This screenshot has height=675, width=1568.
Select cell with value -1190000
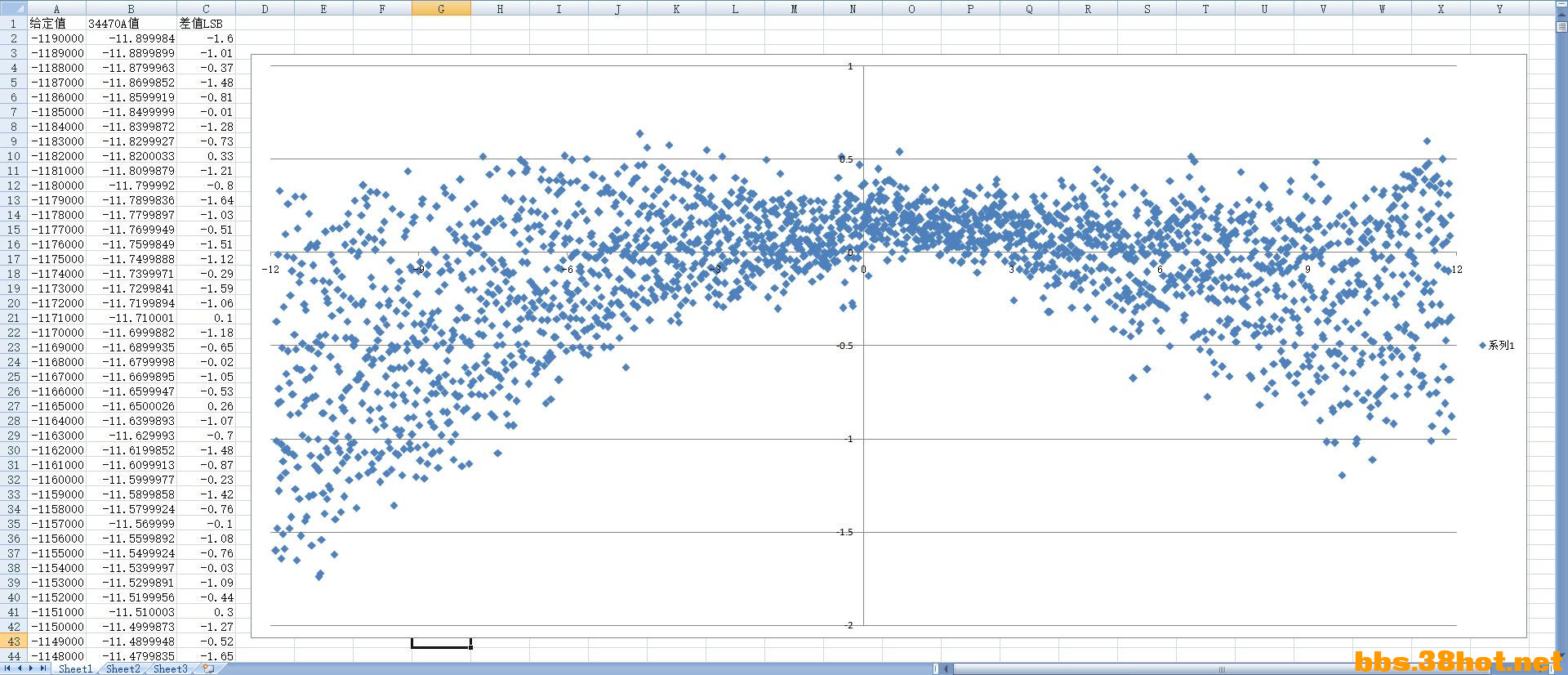tap(56, 38)
